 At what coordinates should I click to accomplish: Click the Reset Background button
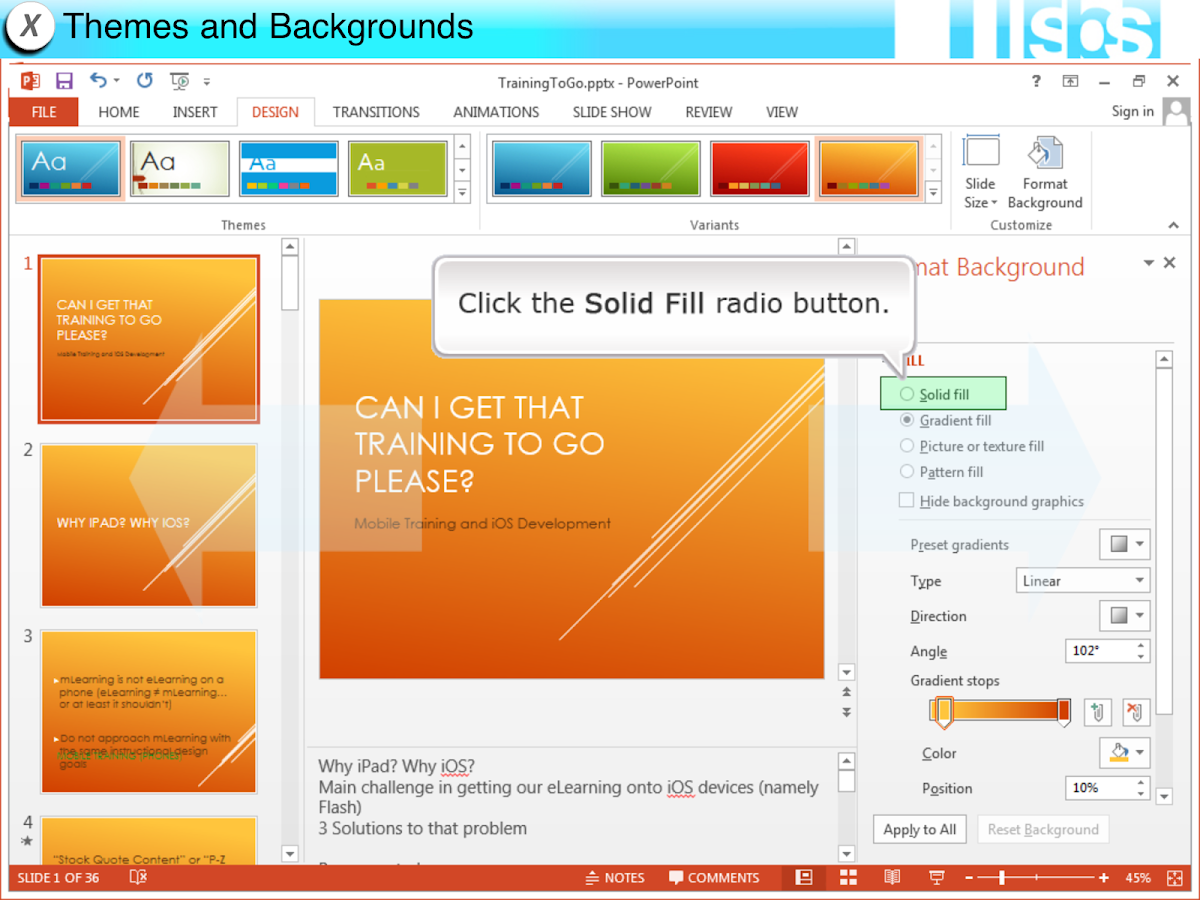click(x=1043, y=829)
